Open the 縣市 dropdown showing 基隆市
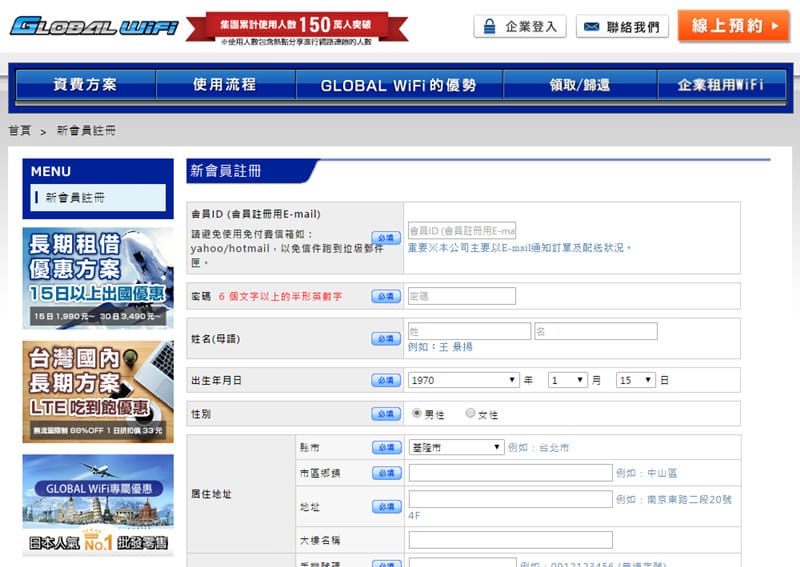This screenshot has height=567, width=800. pyautogui.click(x=457, y=448)
